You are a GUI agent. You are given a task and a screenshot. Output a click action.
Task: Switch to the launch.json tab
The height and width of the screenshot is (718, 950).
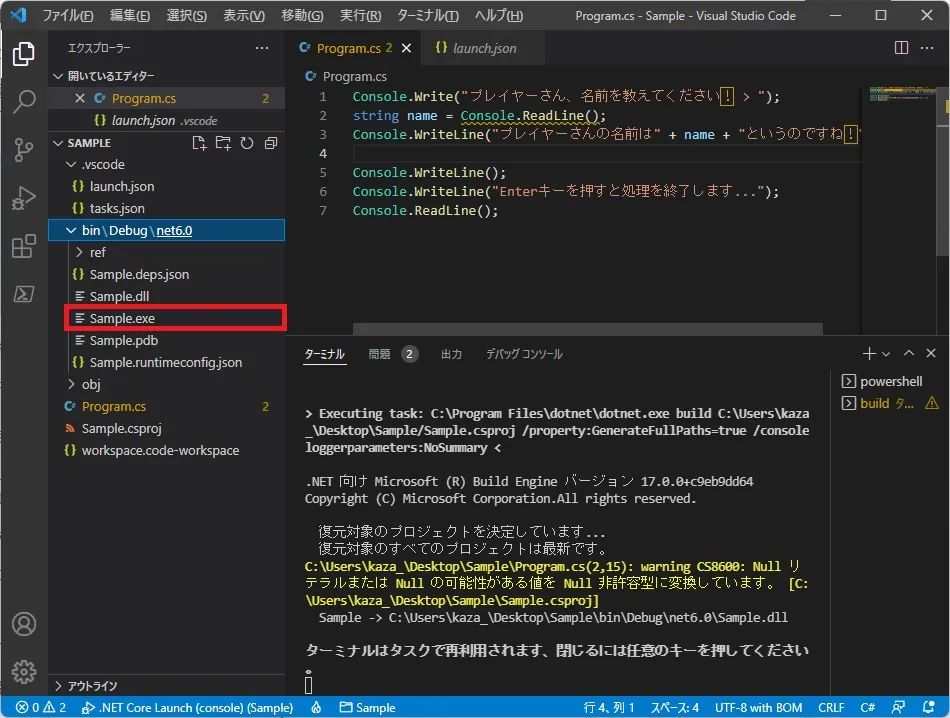click(483, 47)
